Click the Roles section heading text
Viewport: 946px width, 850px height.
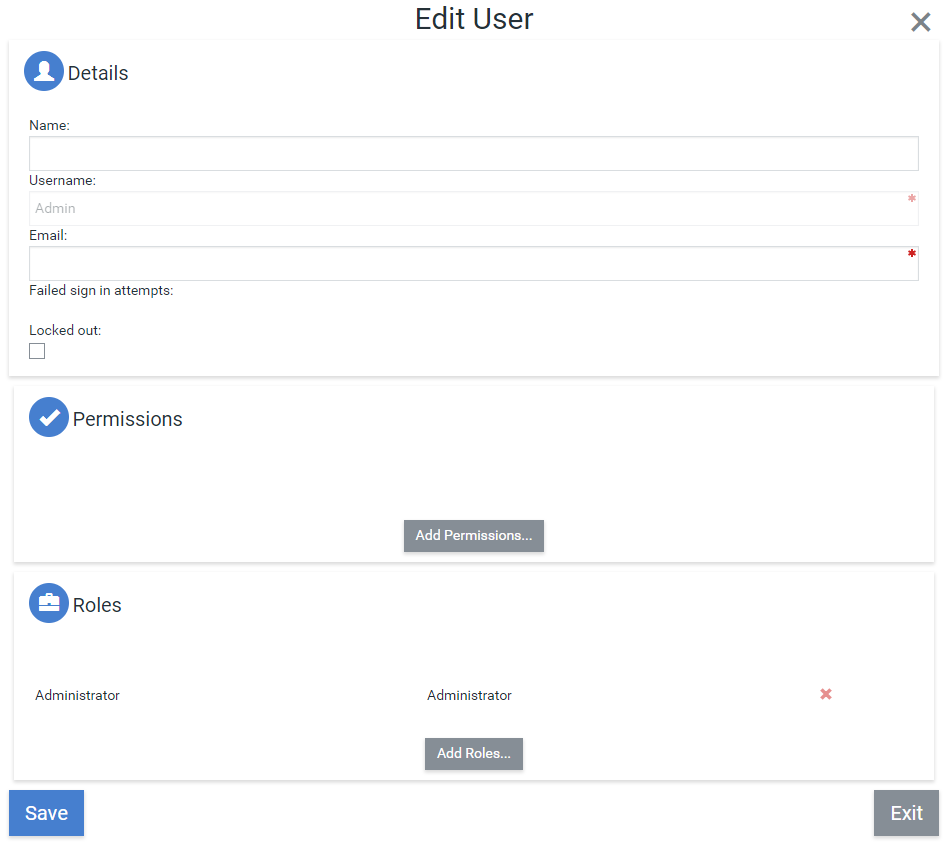coord(97,605)
